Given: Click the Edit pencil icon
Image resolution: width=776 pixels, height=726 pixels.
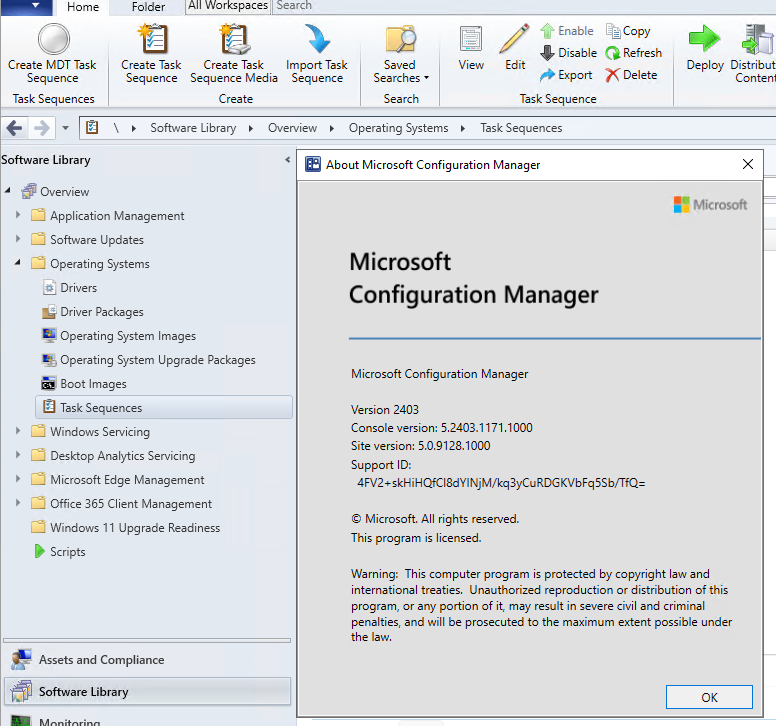Looking at the screenshot, I should point(514,39).
